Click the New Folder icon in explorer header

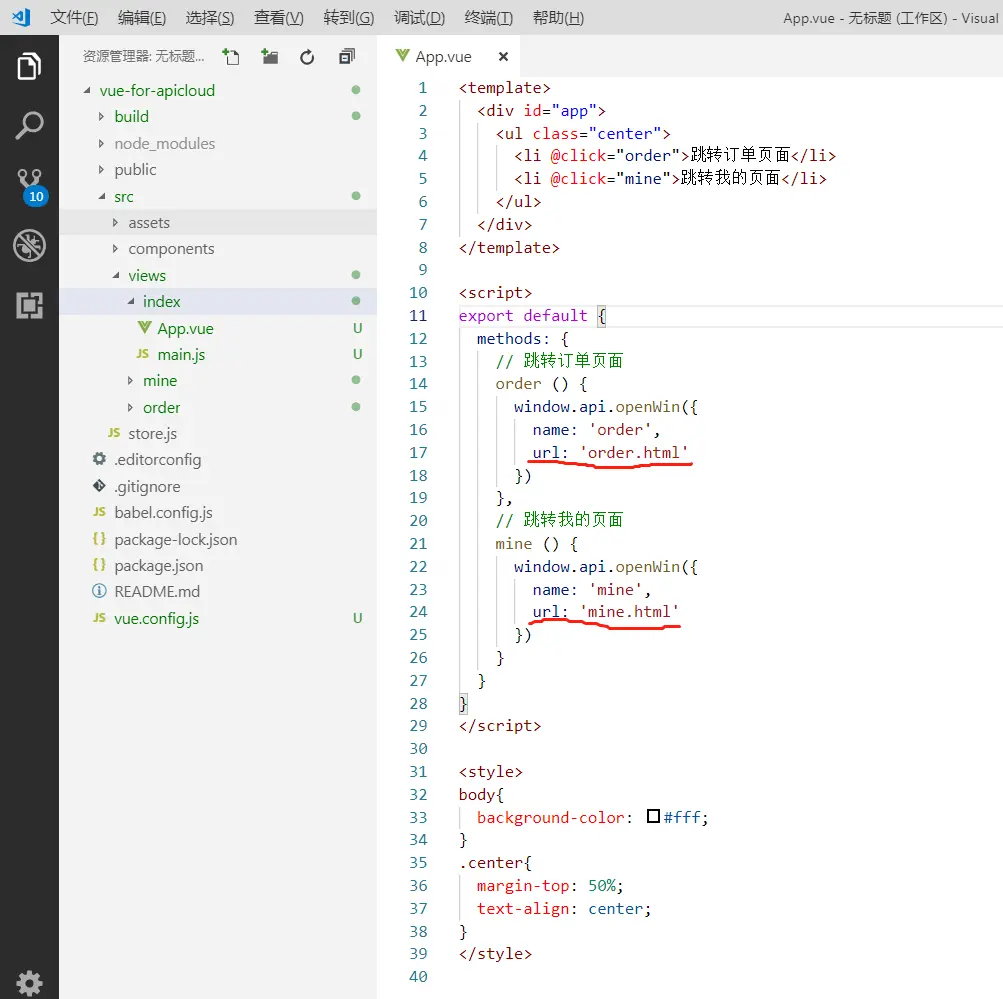click(269, 57)
